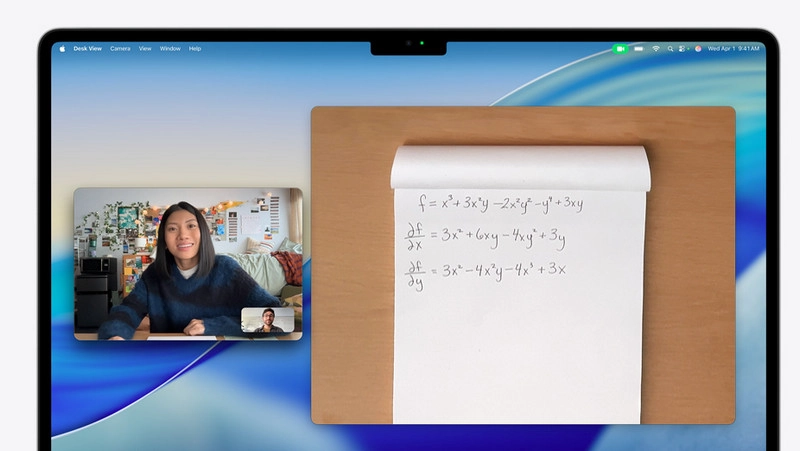Open Control Center icon

pos(682,48)
